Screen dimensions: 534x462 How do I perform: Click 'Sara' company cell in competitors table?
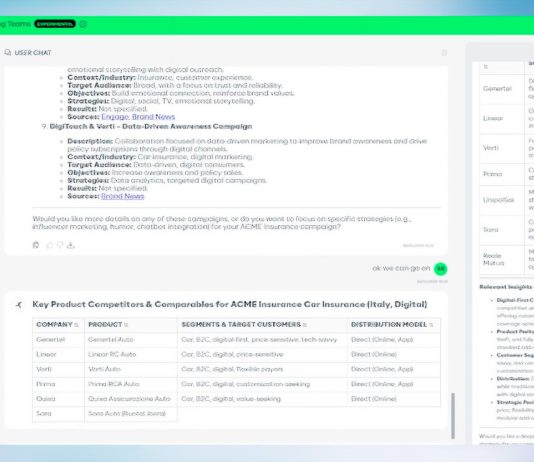(x=58, y=414)
